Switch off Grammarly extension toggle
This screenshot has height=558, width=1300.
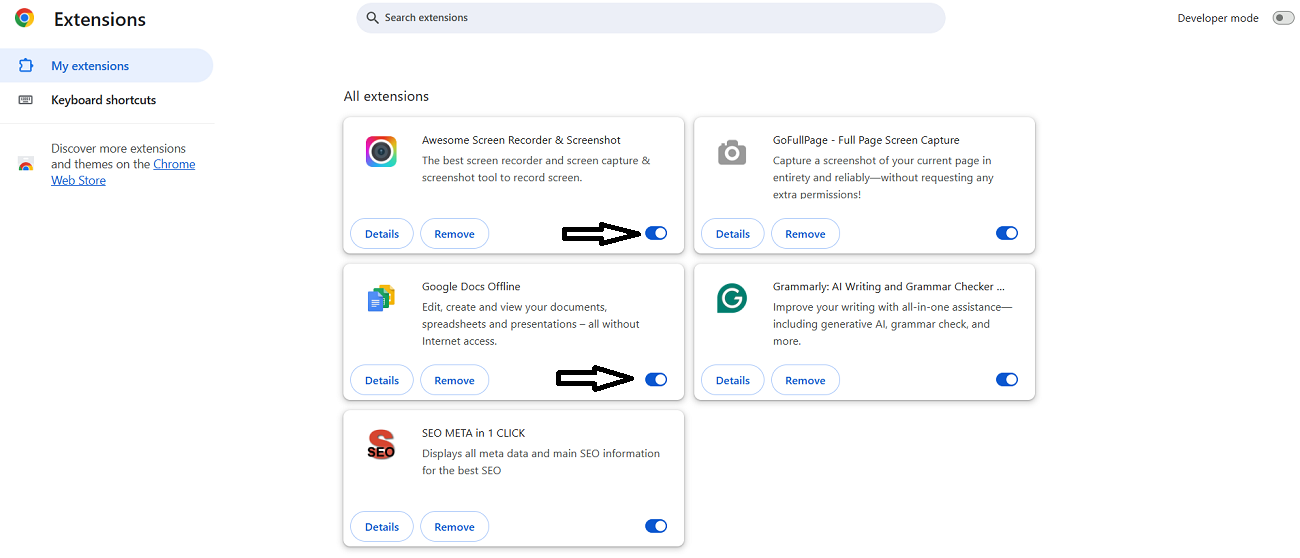(1007, 380)
